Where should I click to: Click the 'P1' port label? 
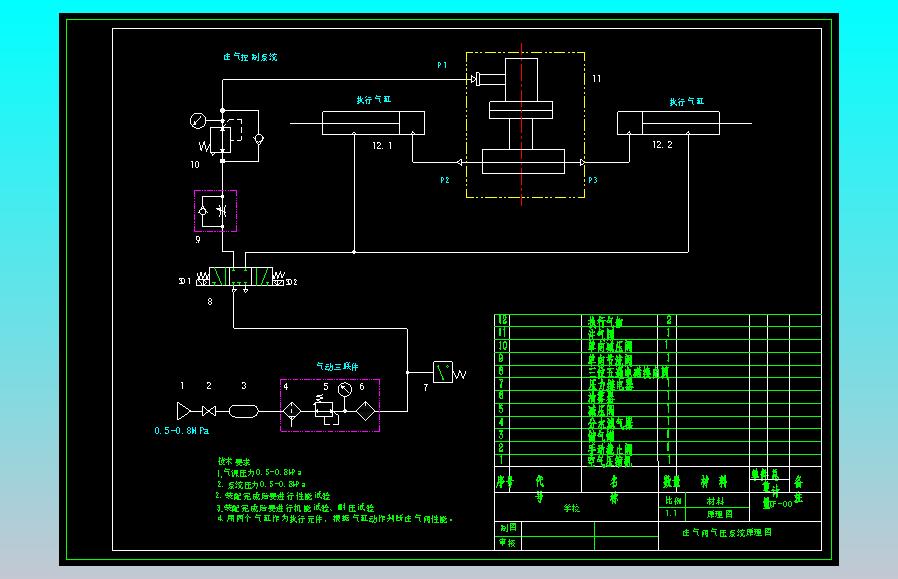(x=442, y=65)
